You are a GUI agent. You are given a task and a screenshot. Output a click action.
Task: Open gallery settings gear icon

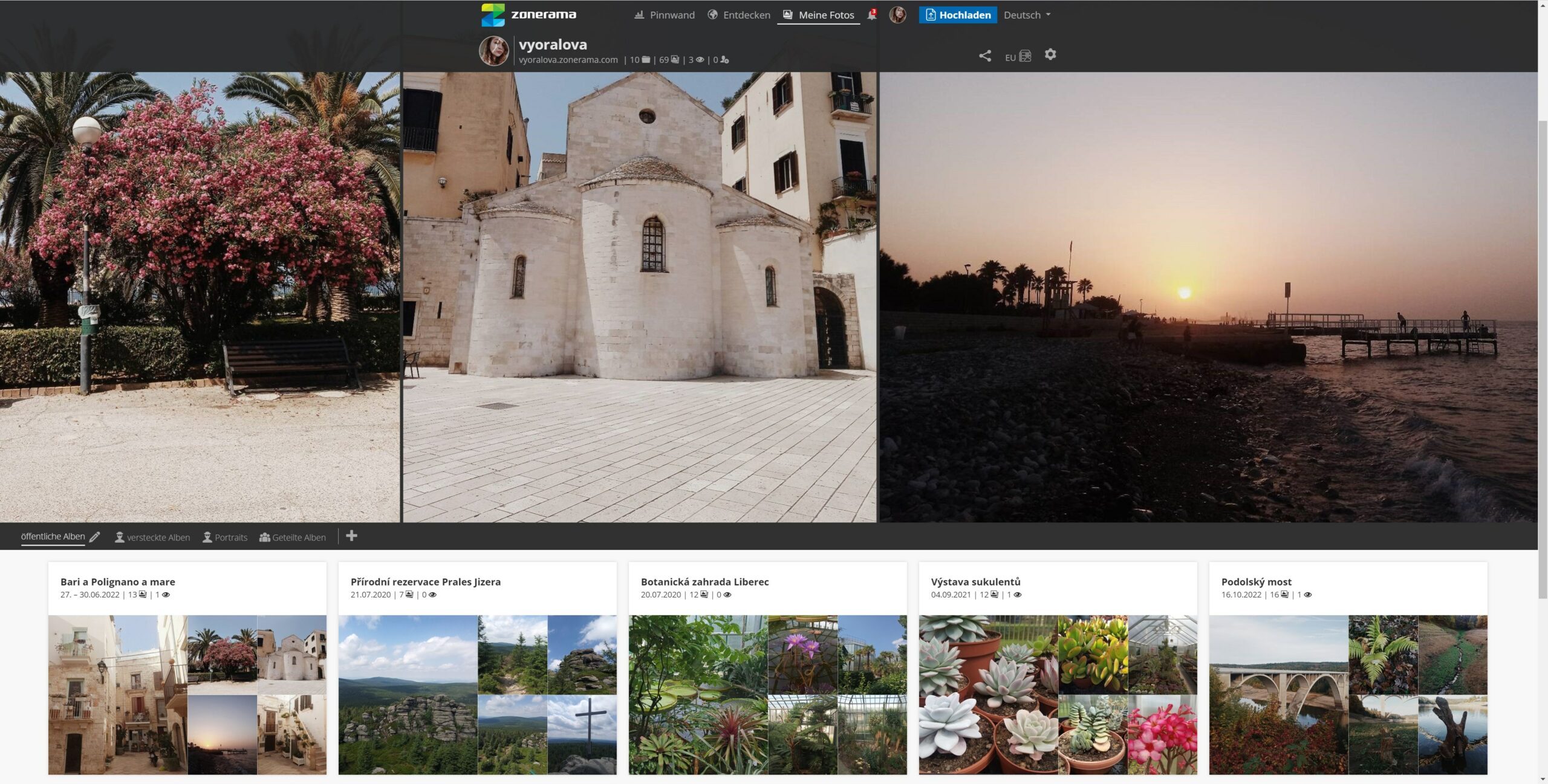tap(1050, 54)
